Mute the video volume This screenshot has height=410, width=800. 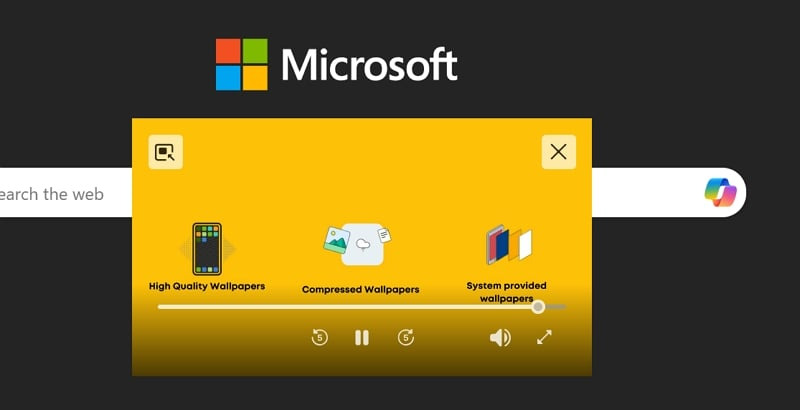click(500, 337)
